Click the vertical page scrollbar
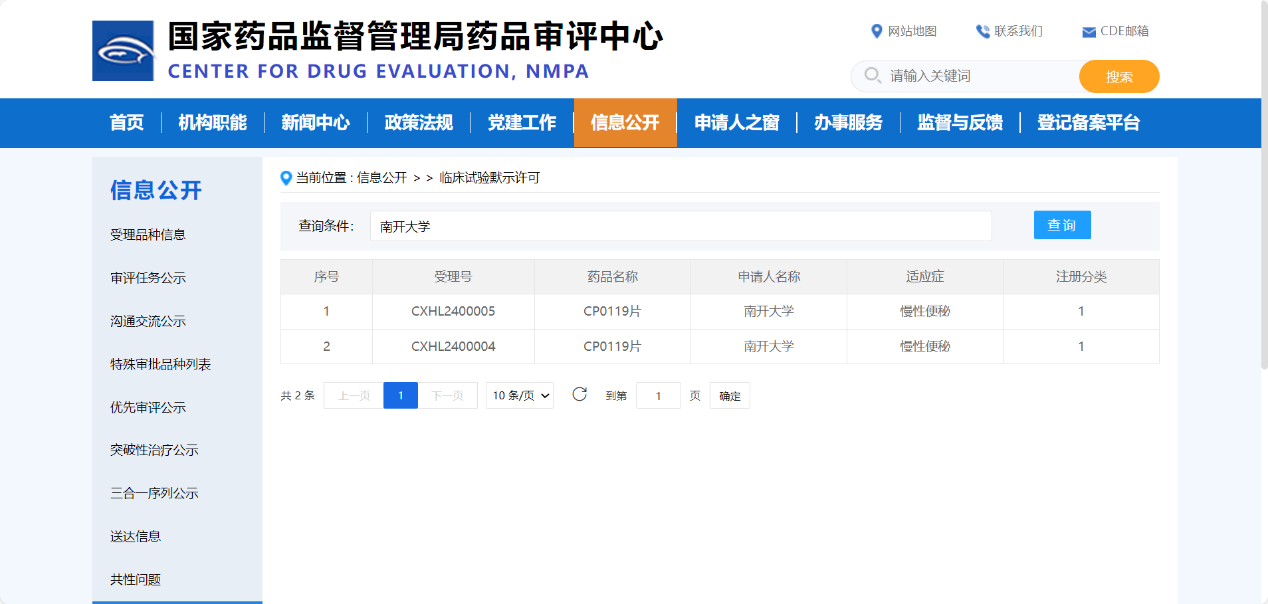This screenshot has width=1268, height=604. pyautogui.click(x=1264, y=185)
